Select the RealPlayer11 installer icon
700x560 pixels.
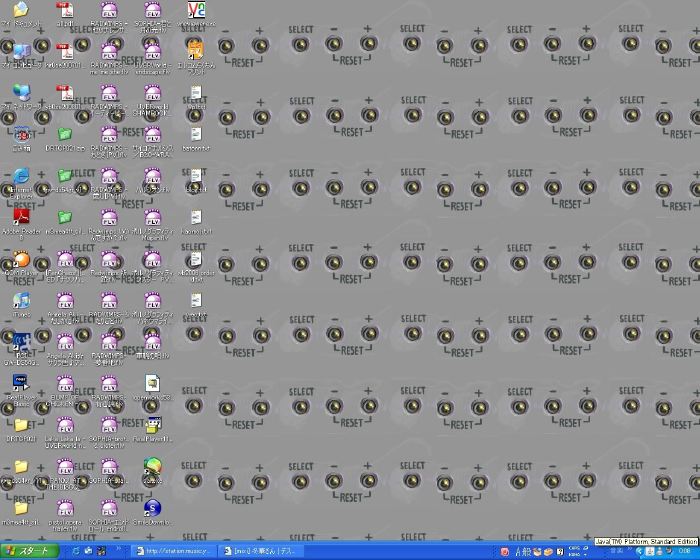tap(152, 425)
